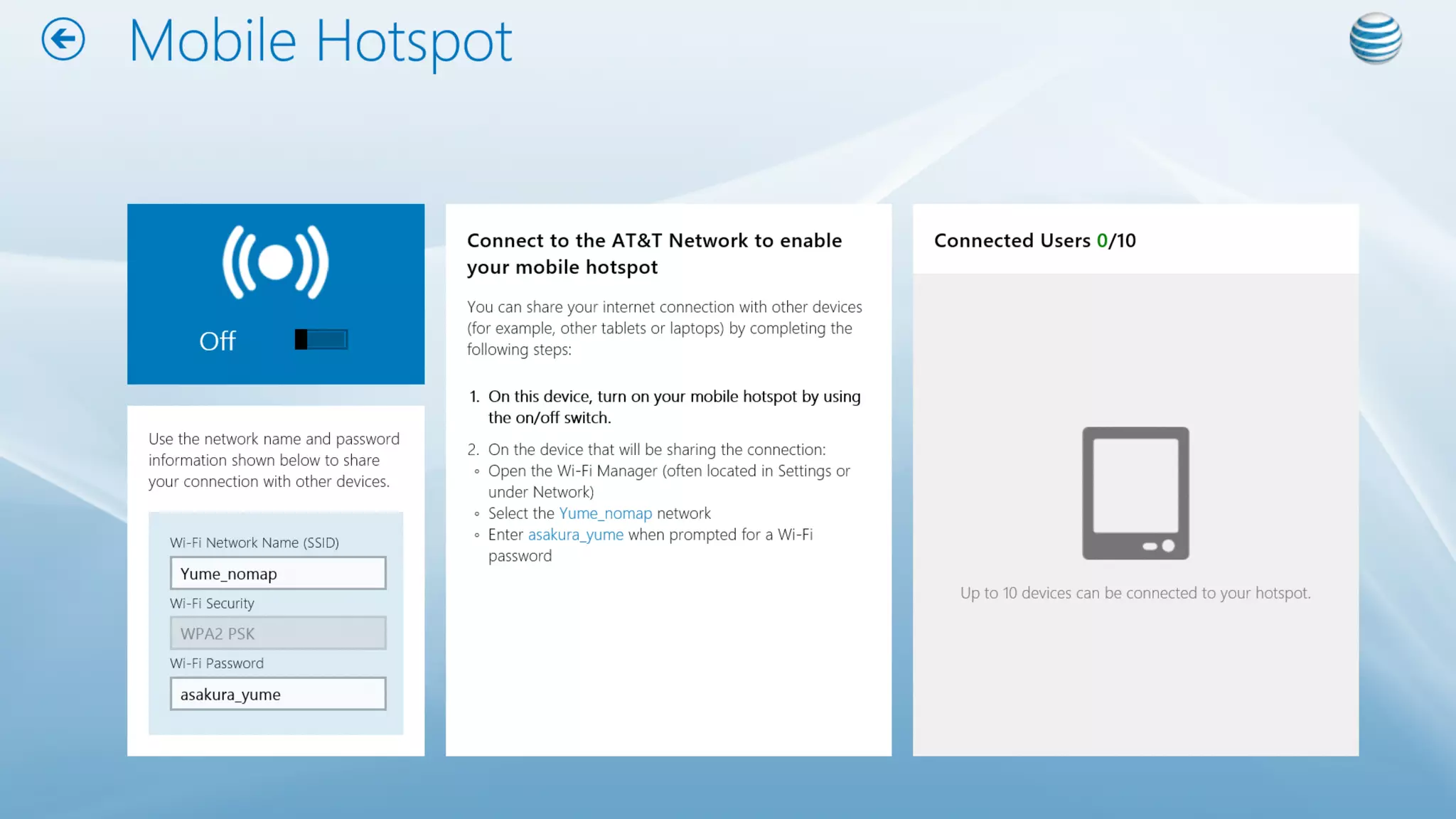Toggle the mobile hotspot Off switch
Viewport: 1456px width, 819px height.
point(321,340)
